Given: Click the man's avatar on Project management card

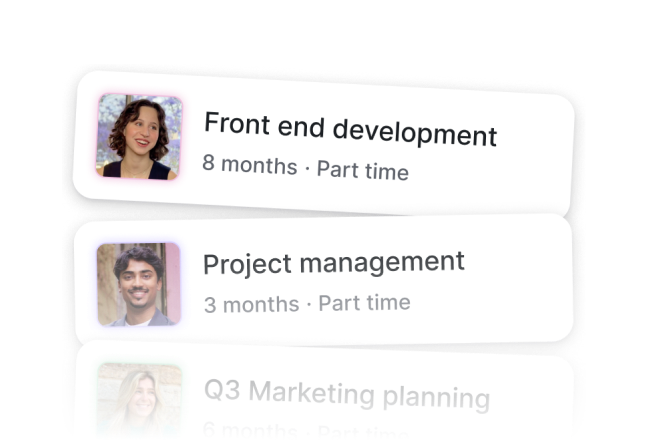Looking at the screenshot, I should click(x=139, y=284).
